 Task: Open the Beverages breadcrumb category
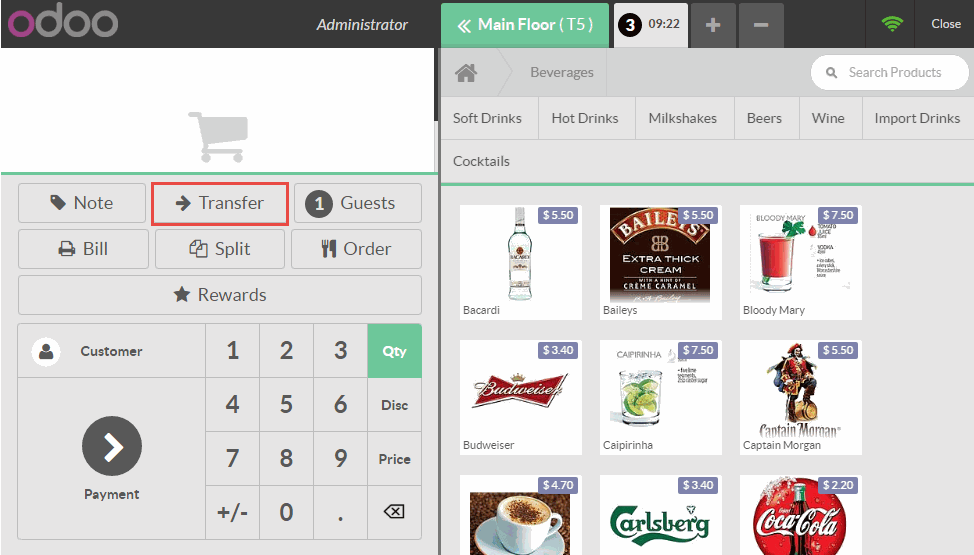click(561, 73)
